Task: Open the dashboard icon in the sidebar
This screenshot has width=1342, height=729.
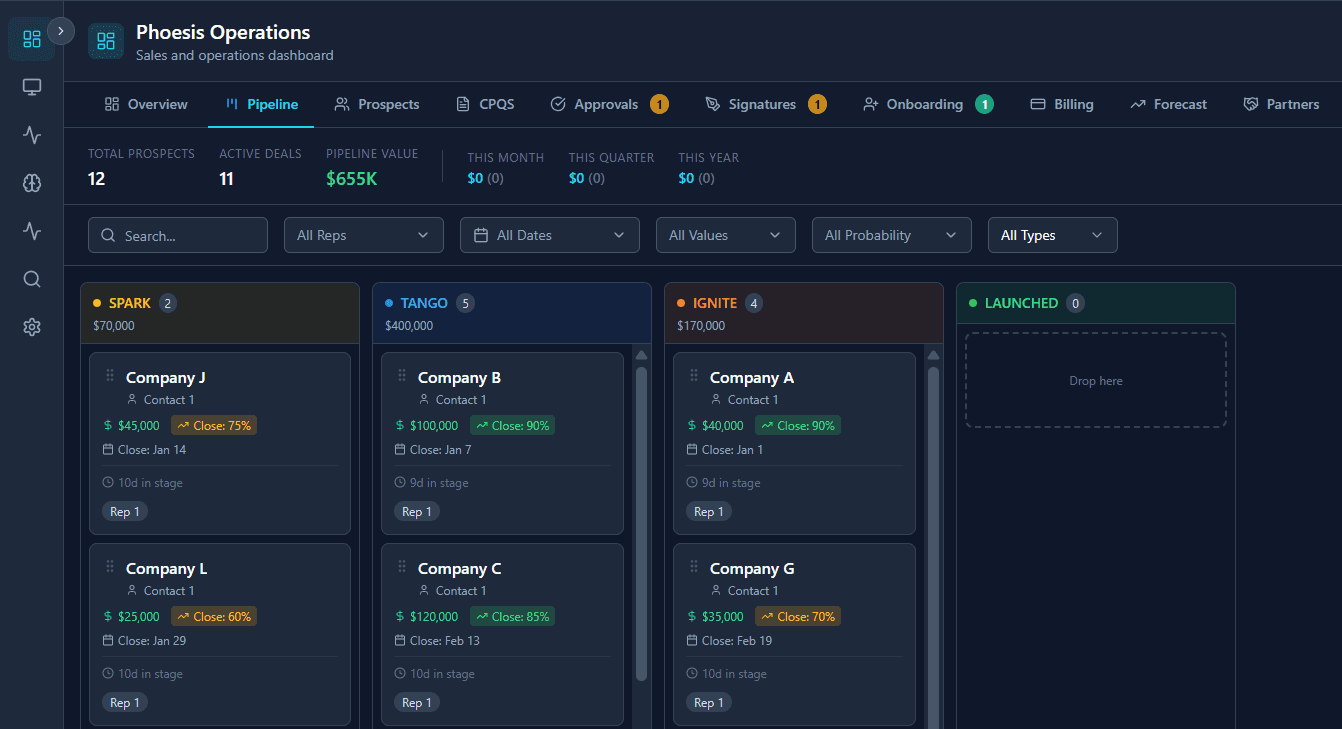Action: click(32, 39)
